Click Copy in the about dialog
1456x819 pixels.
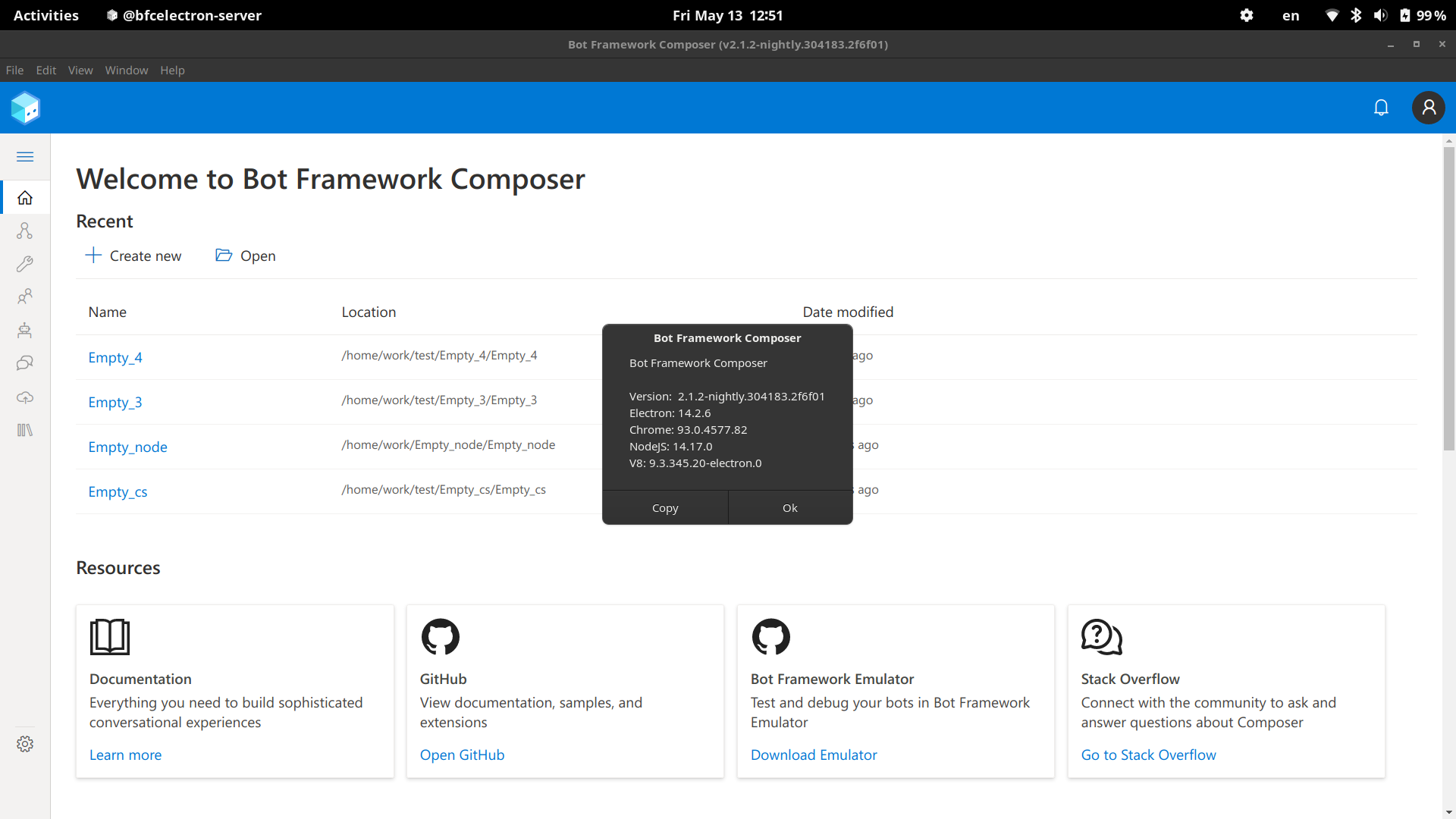click(x=665, y=508)
